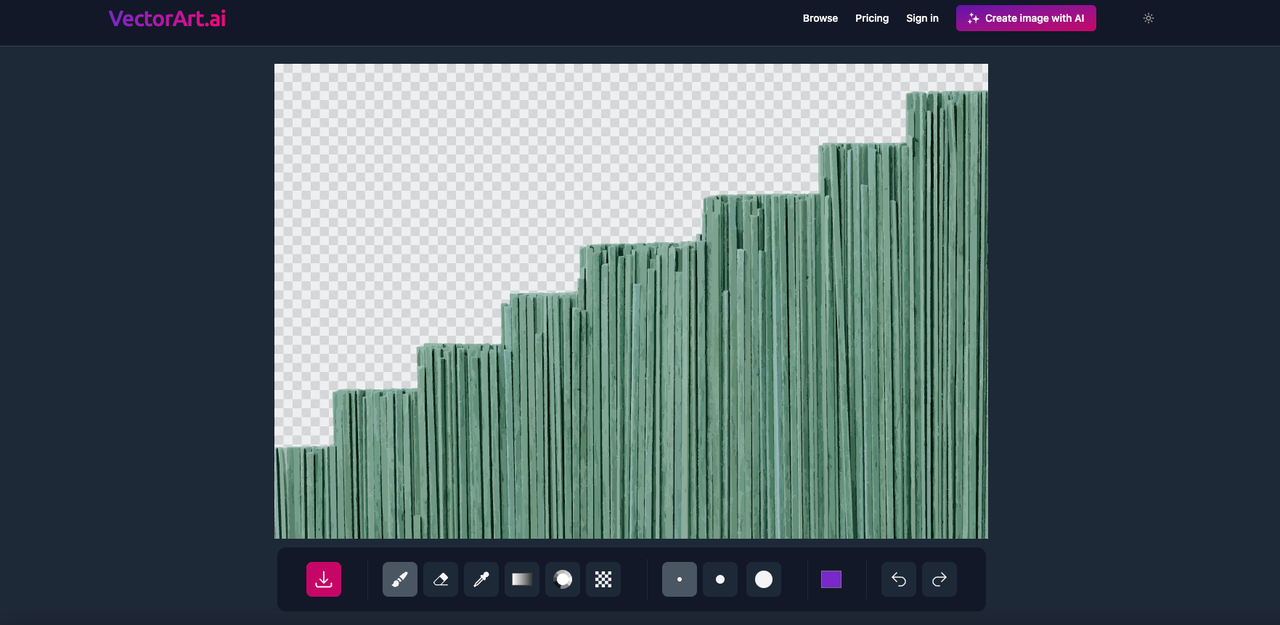Select the paintbrush tool

[x=400, y=579]
